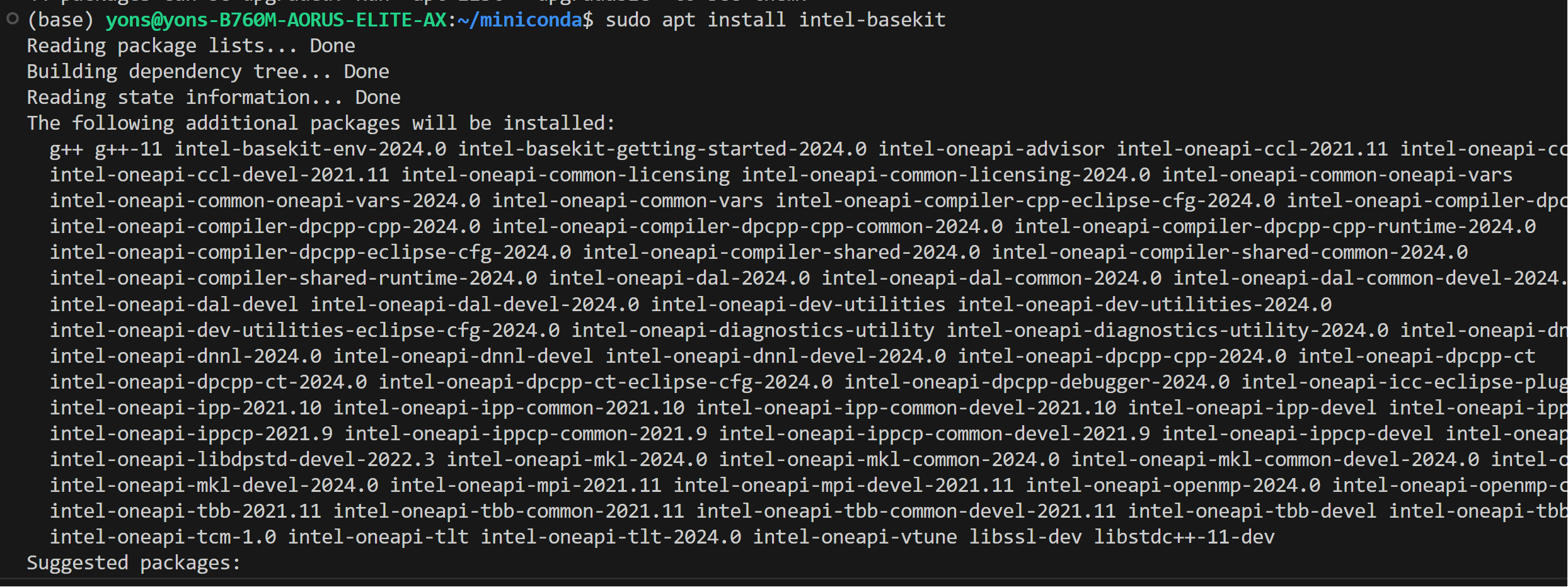
Task: Click the 'sudo apt install intel-basekit' command
Action: [776, 20]
